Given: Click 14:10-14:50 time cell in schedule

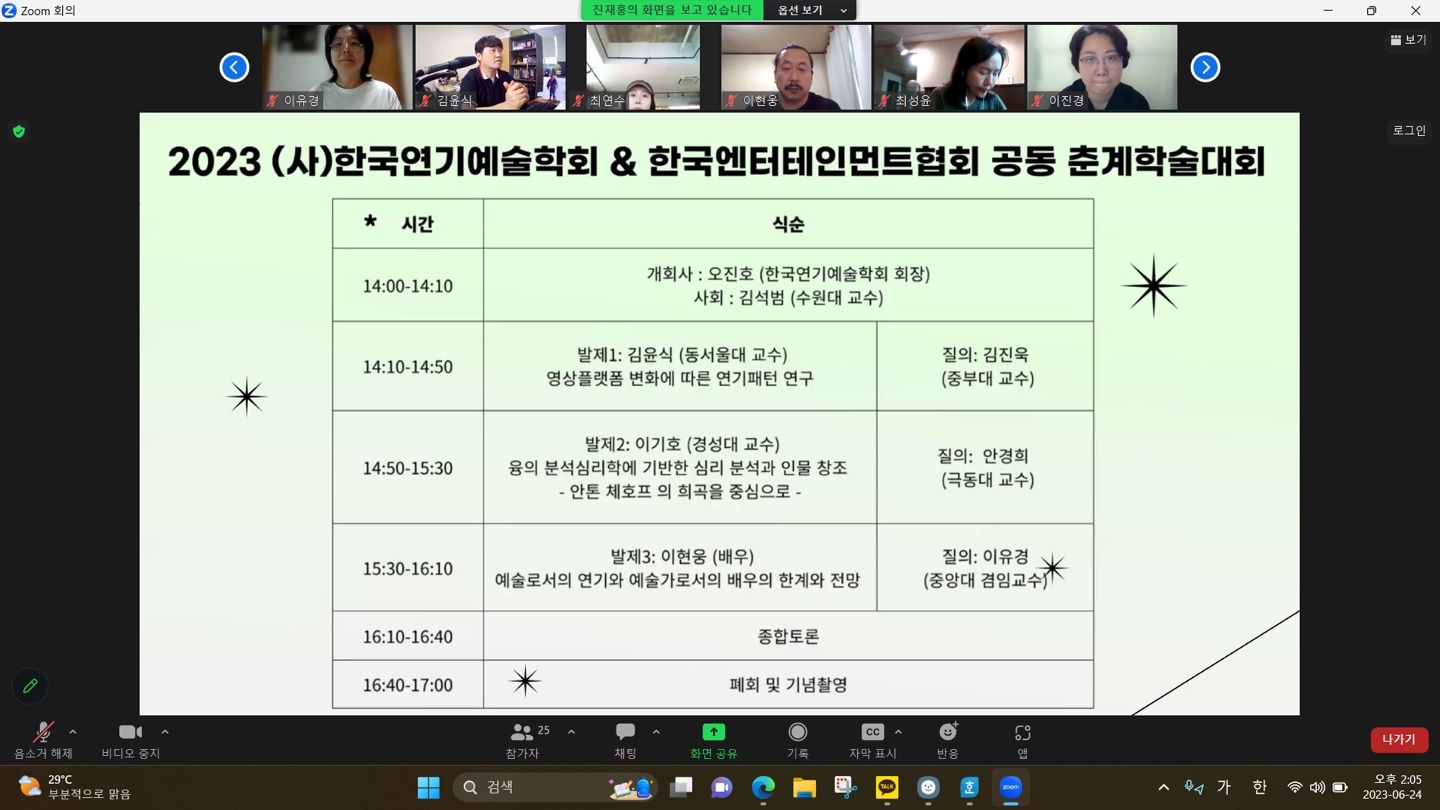Looking at the screenshot, I should click(408, 367).
